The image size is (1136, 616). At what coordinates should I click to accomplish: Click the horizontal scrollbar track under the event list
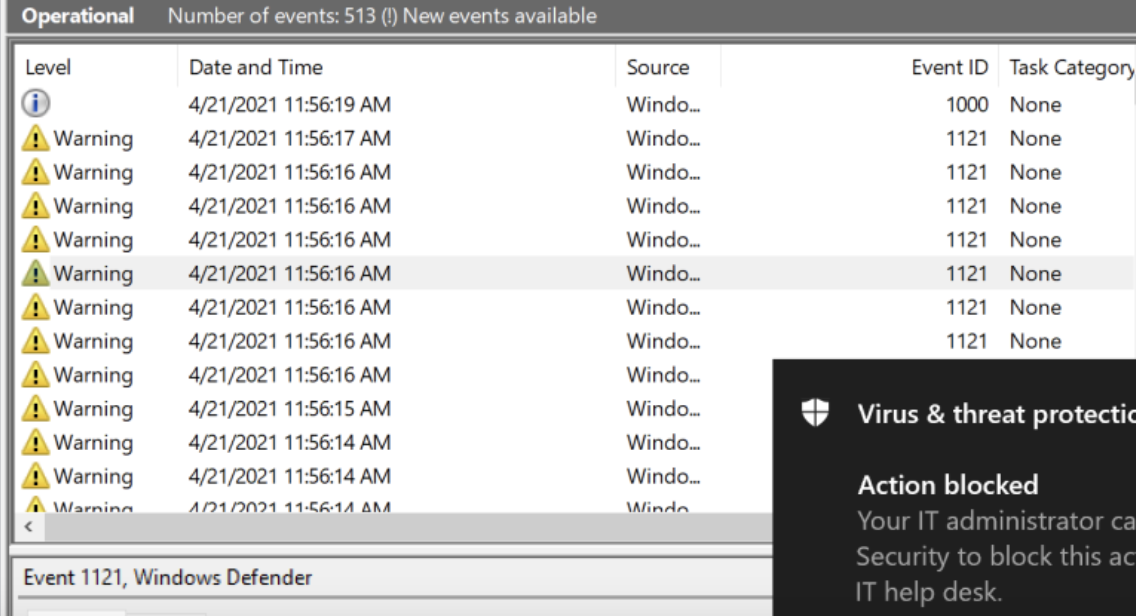(400, 526)
